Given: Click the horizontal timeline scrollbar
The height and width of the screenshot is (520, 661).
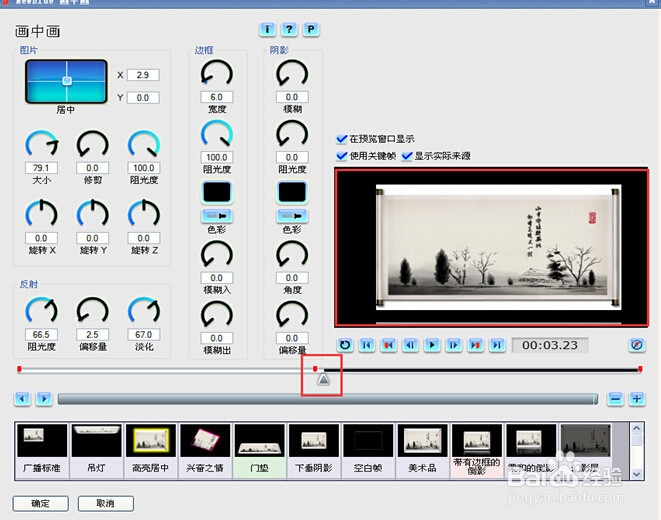Looking at the screenshot, I should 328,399.
